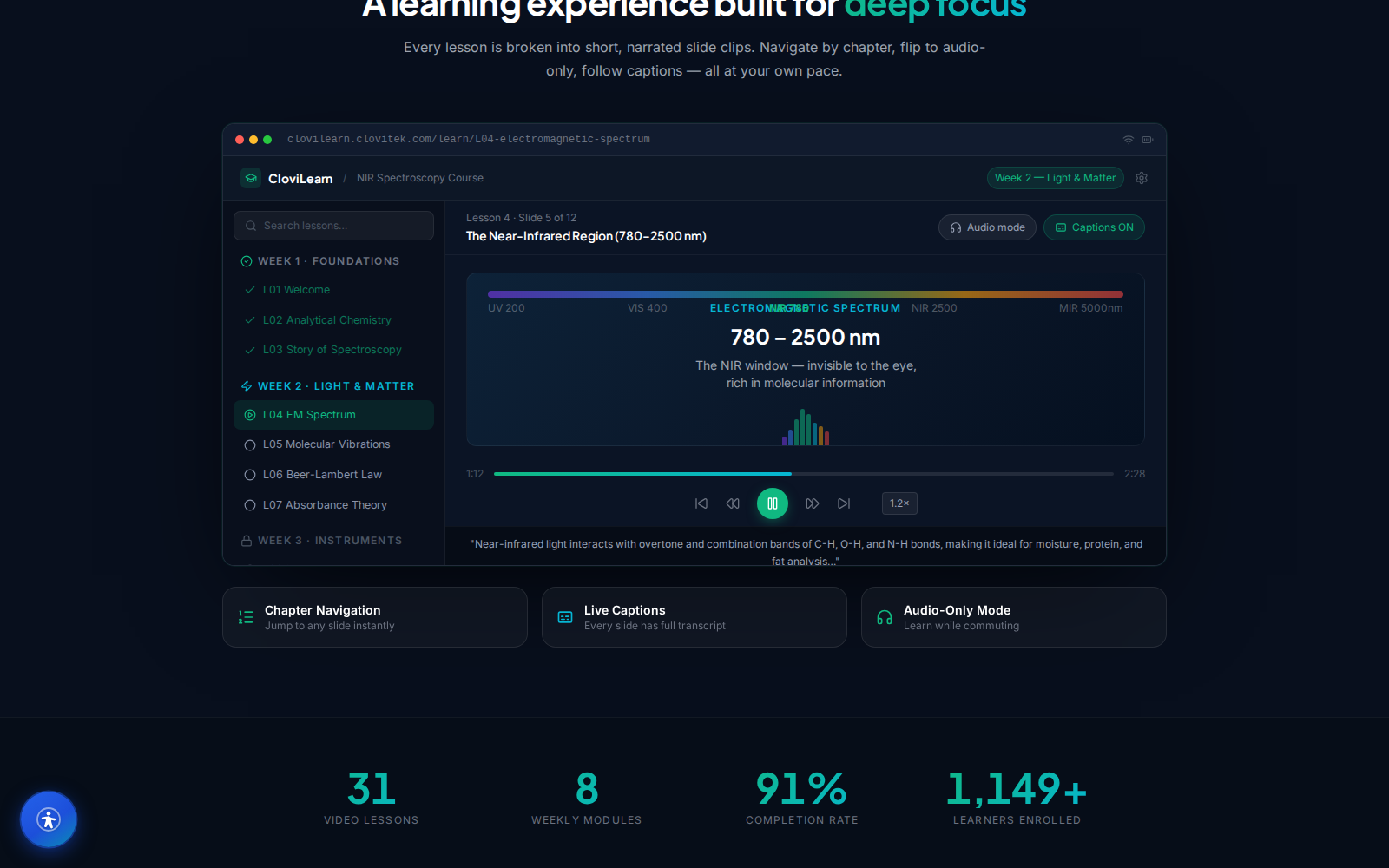Click the 1,149+ Learners Enrolled stat
Viewport: 1389px width, 868px height.
point(1017,797)
